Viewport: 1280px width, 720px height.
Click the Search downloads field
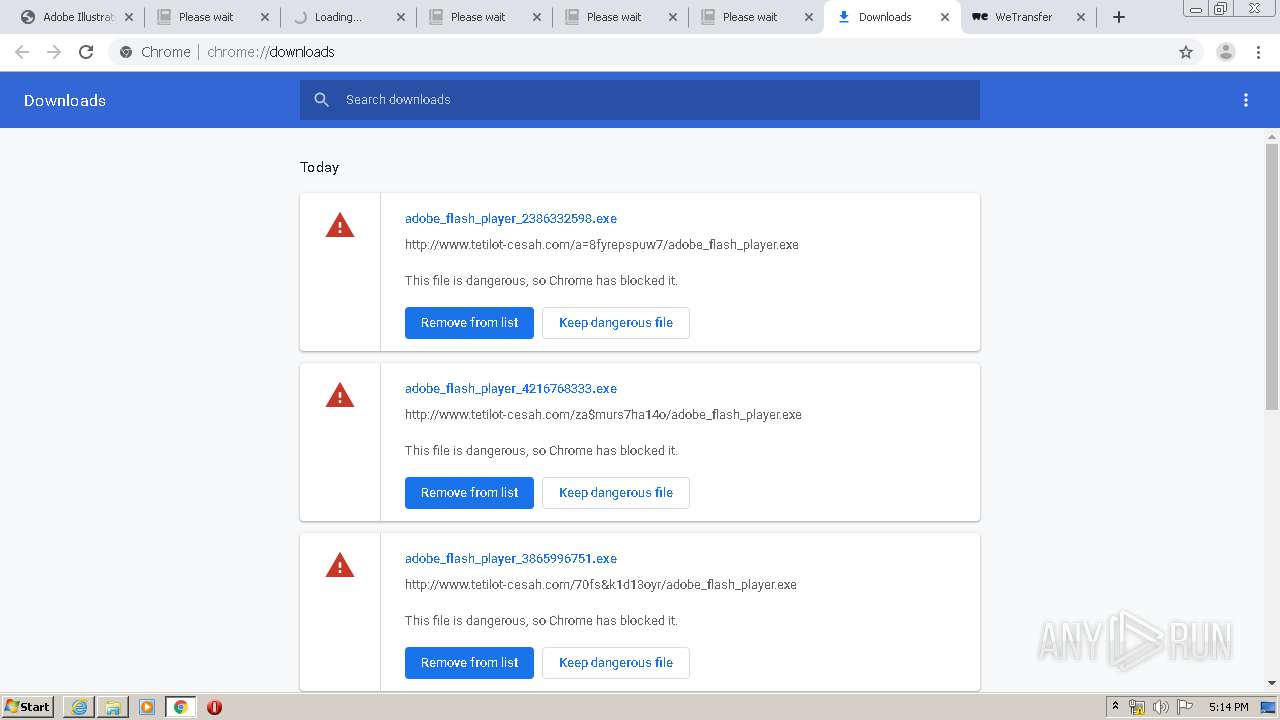pos(640,100)
